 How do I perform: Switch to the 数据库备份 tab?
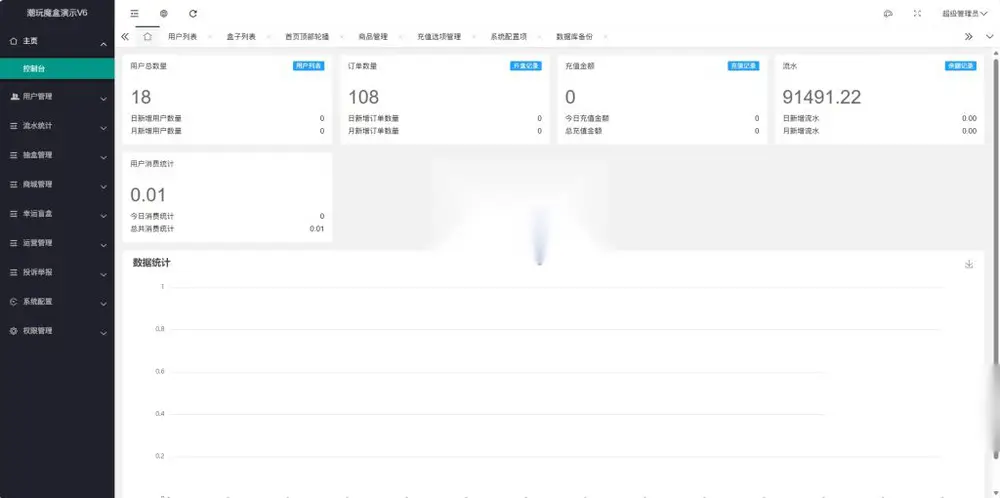tap(575, 37)
